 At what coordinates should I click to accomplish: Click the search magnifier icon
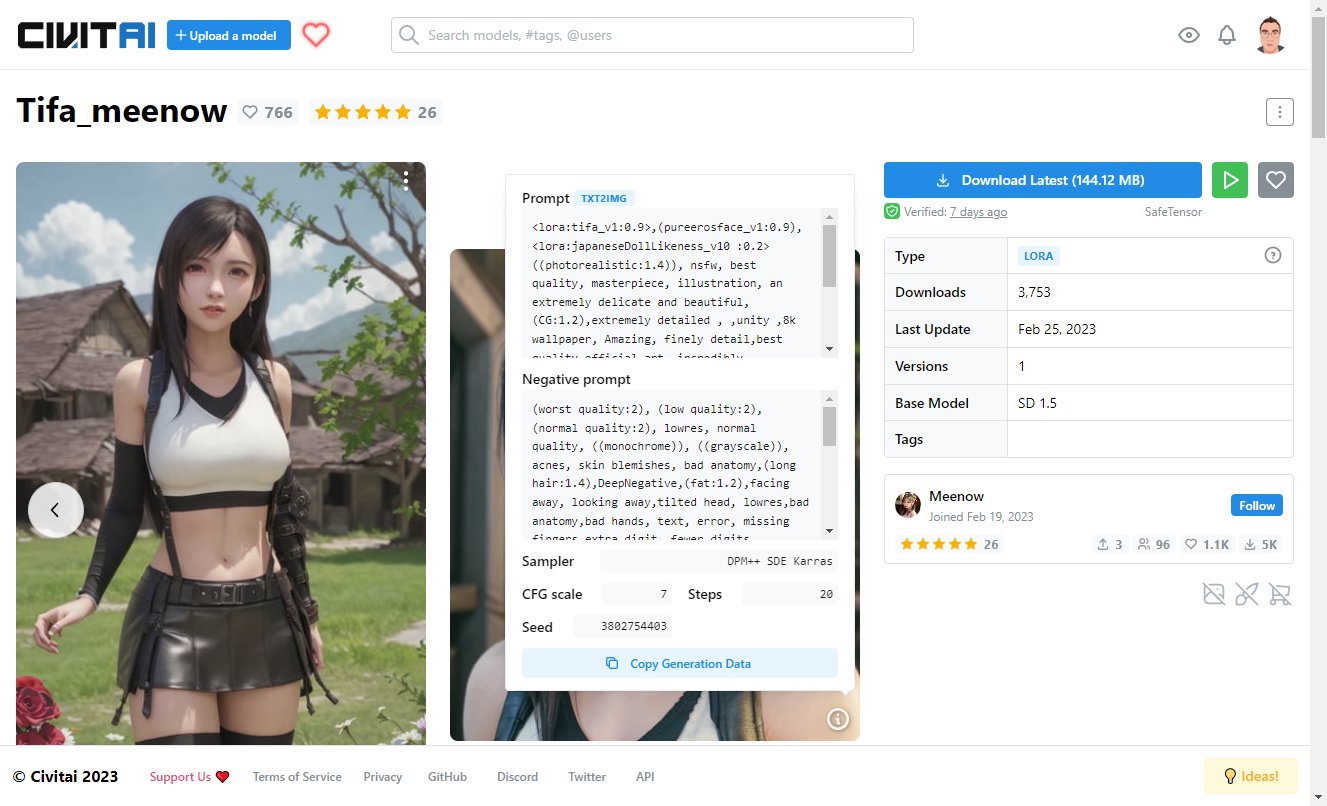click(x=408, y=35)
